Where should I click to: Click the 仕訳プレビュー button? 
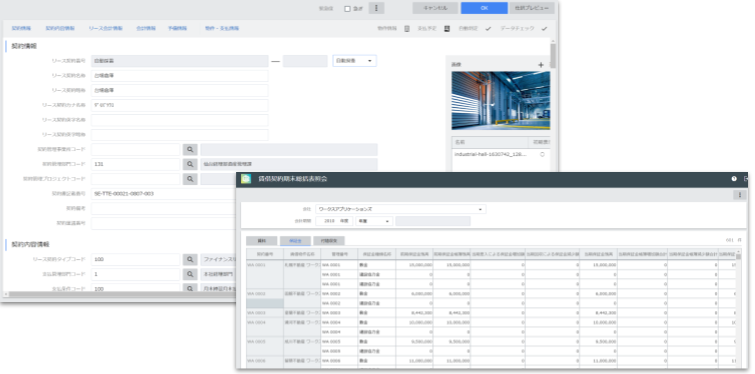click(x=532, y=8)
